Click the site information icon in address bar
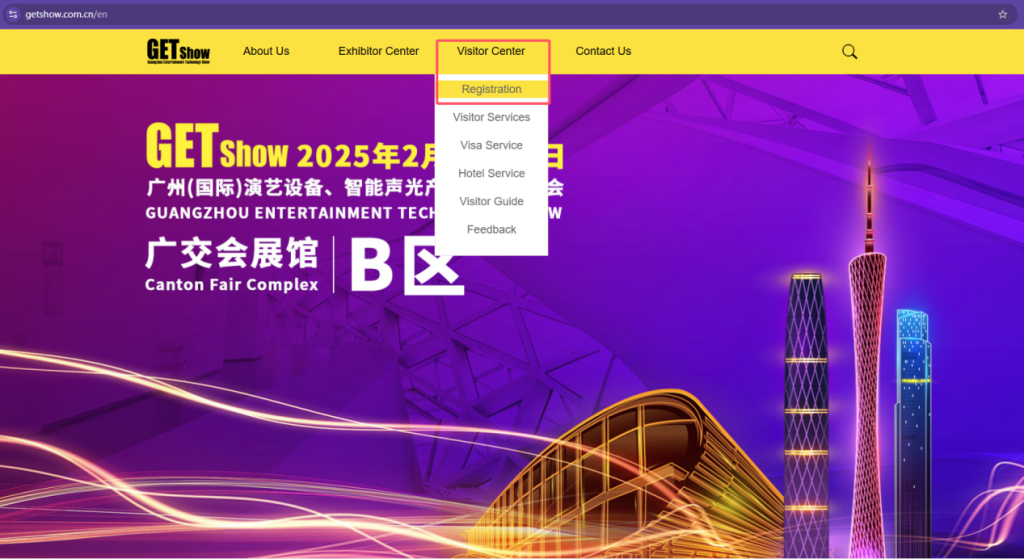 (12, 14)
